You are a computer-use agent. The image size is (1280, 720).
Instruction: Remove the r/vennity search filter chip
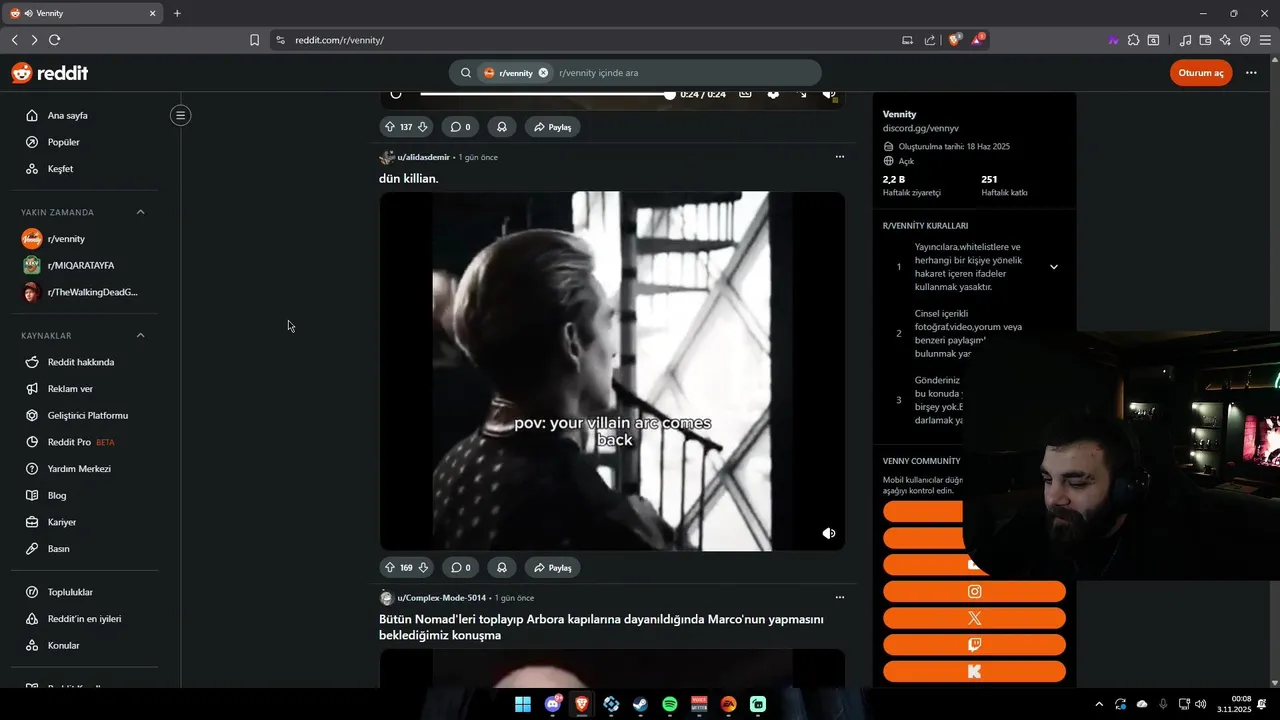coord(543,73)
